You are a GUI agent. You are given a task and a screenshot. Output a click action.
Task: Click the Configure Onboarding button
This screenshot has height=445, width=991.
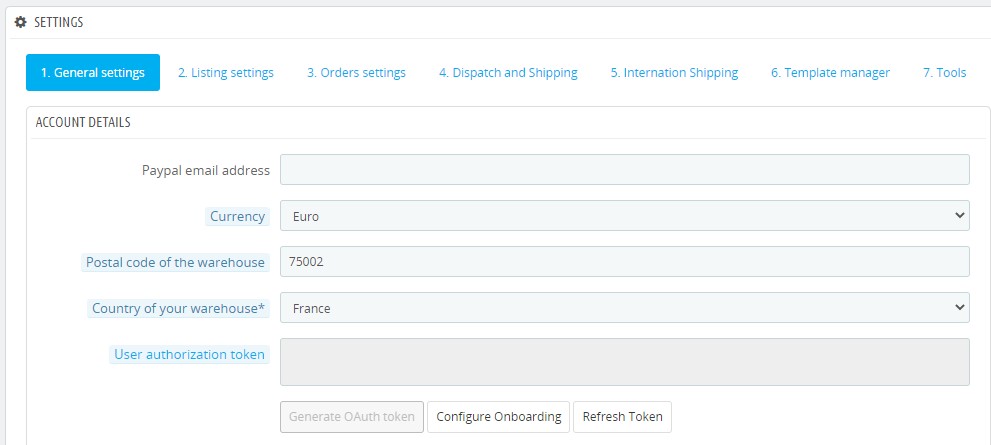pyautogui.click(x=499, y=417)
